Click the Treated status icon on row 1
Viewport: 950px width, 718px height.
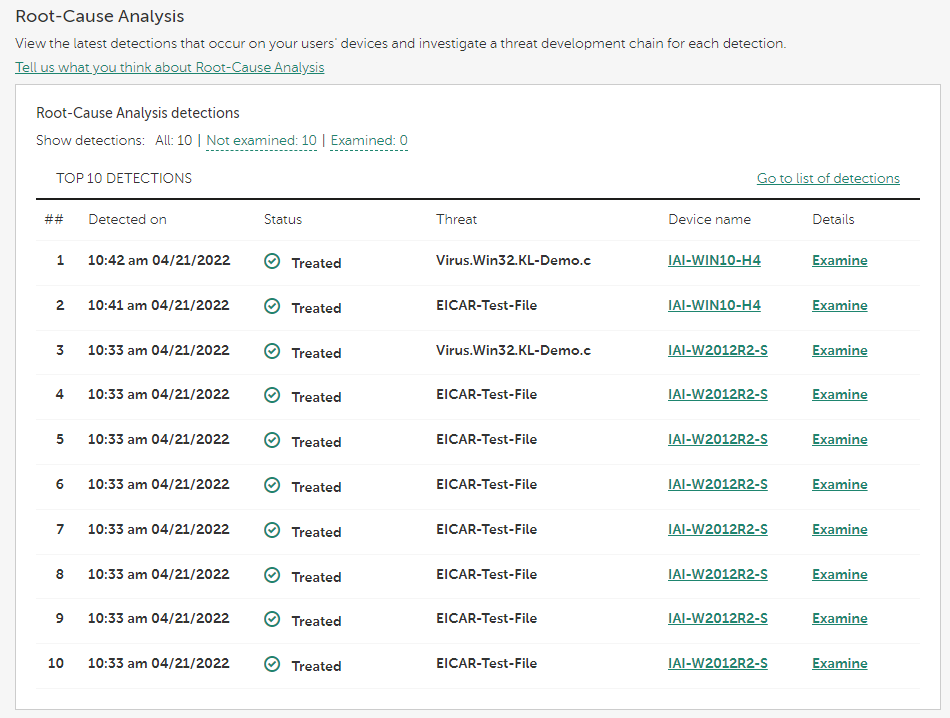coord(272,260)
